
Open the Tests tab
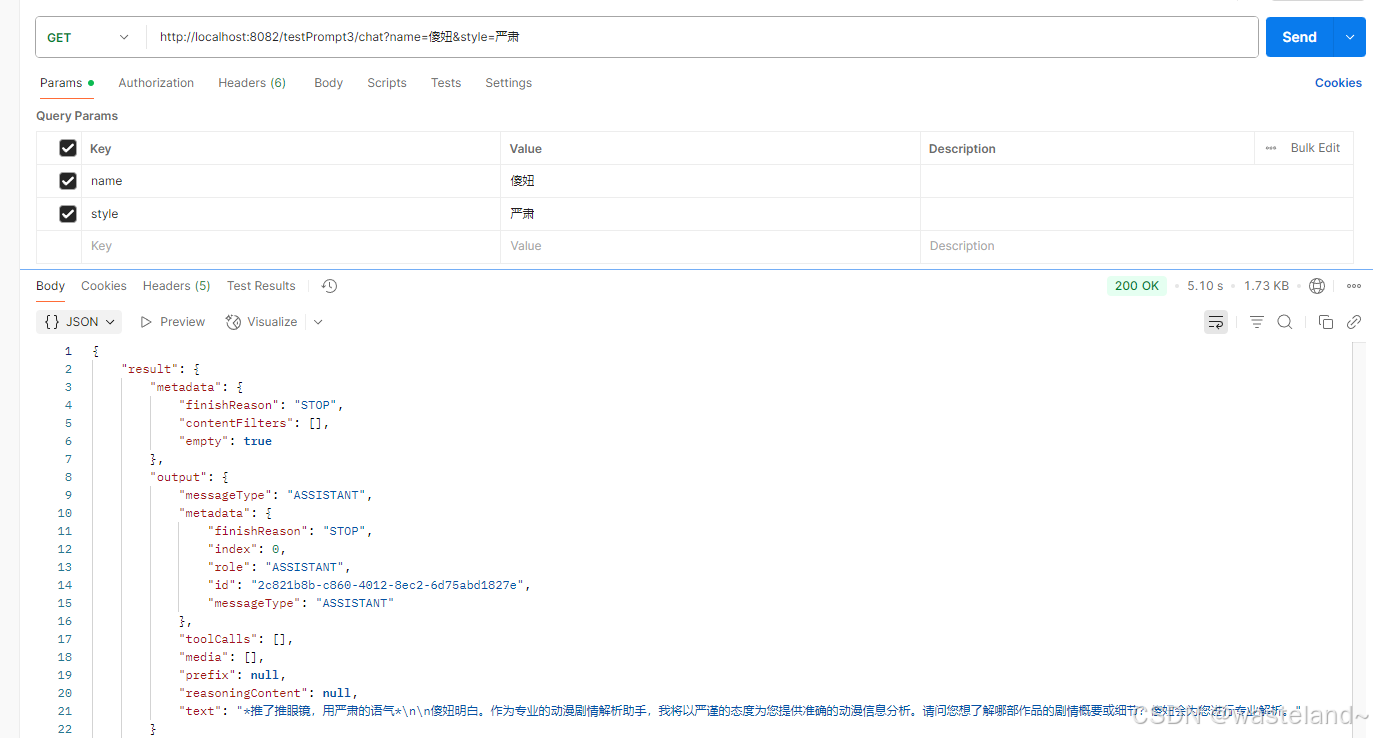coord(446,83)
